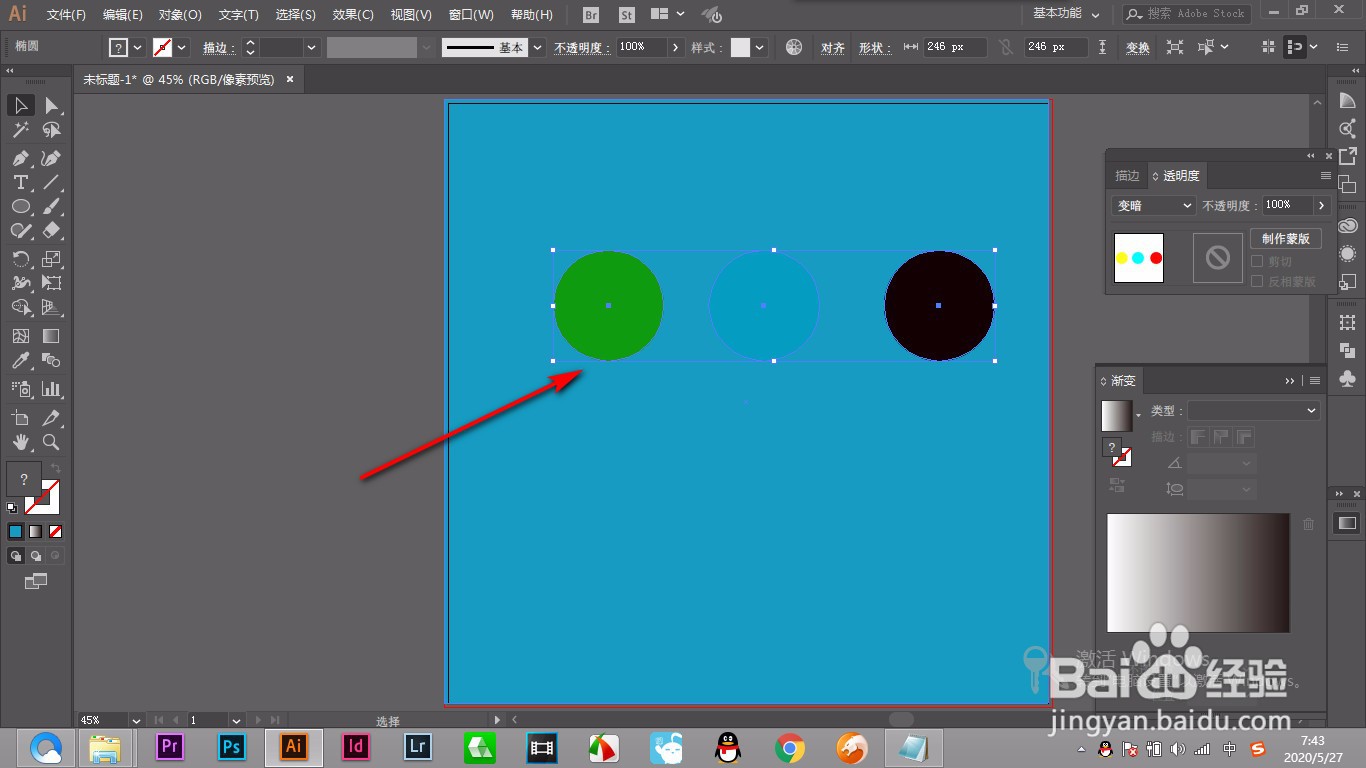The image size is (1366, 768).
Task: Select the Line Segment tool
Action: (x=51, y=182)
